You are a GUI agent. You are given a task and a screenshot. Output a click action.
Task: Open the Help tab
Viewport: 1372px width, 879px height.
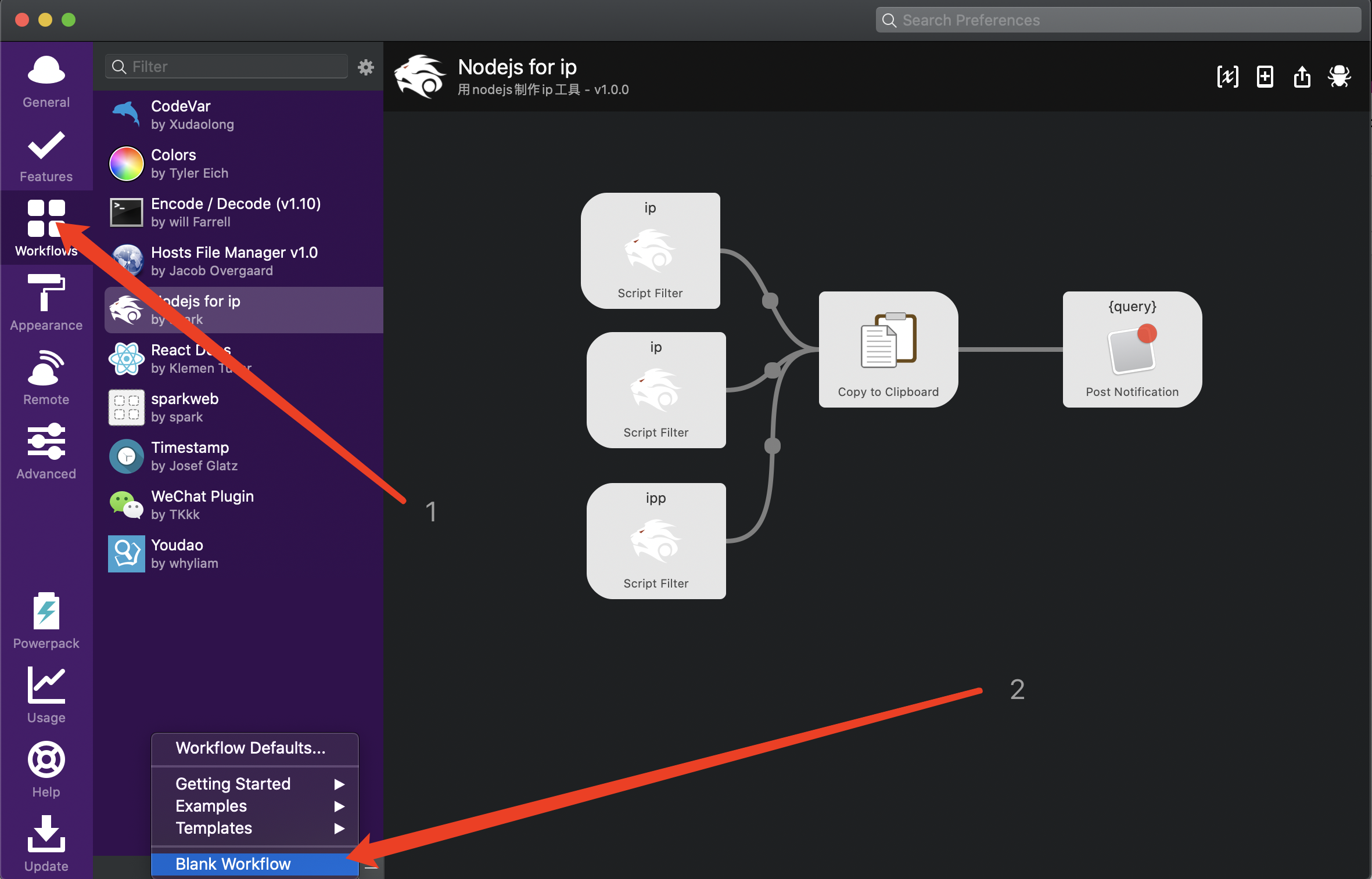tap(46, 769)
